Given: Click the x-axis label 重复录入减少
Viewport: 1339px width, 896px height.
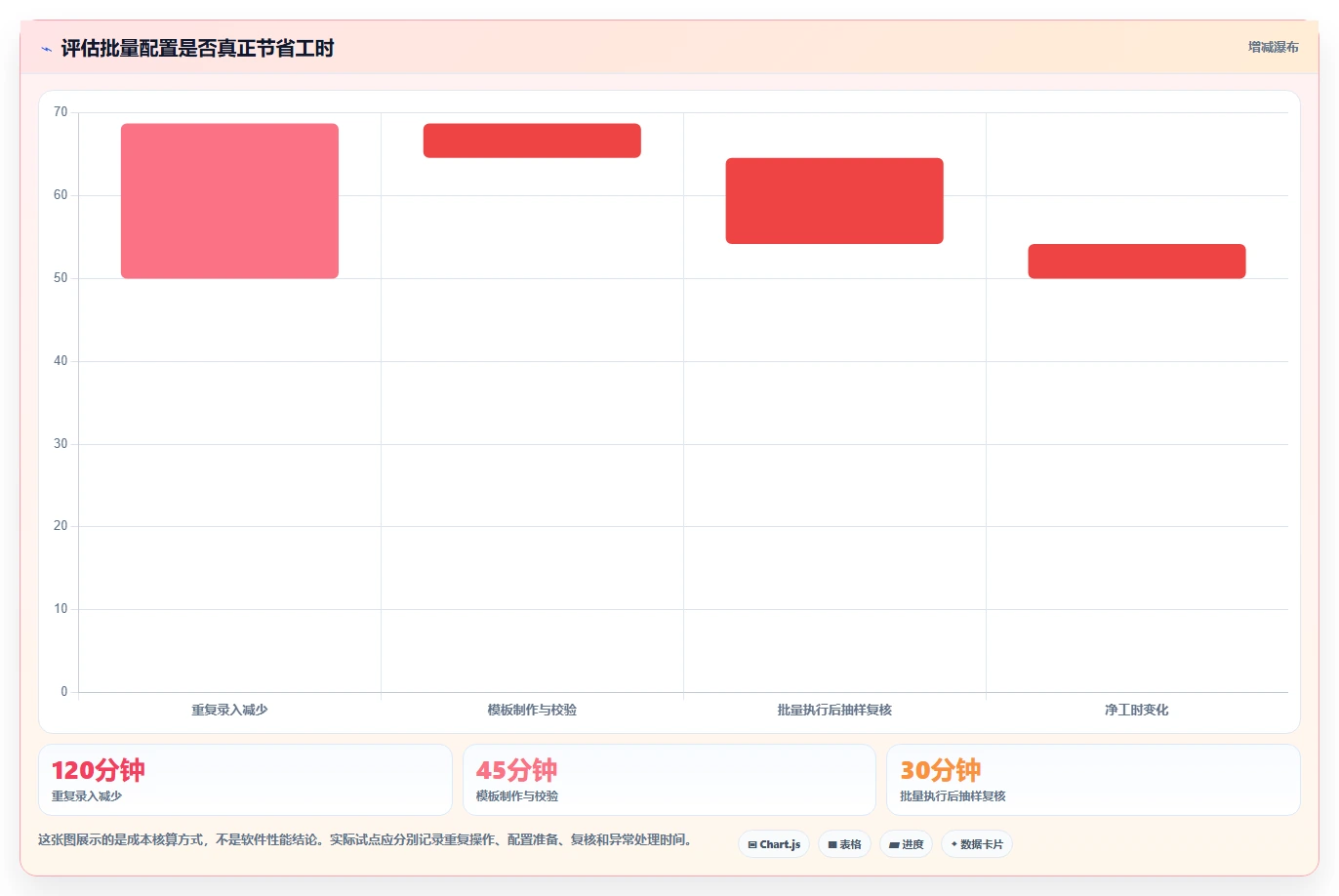Looking at the screenshot, I should [229, 710].
